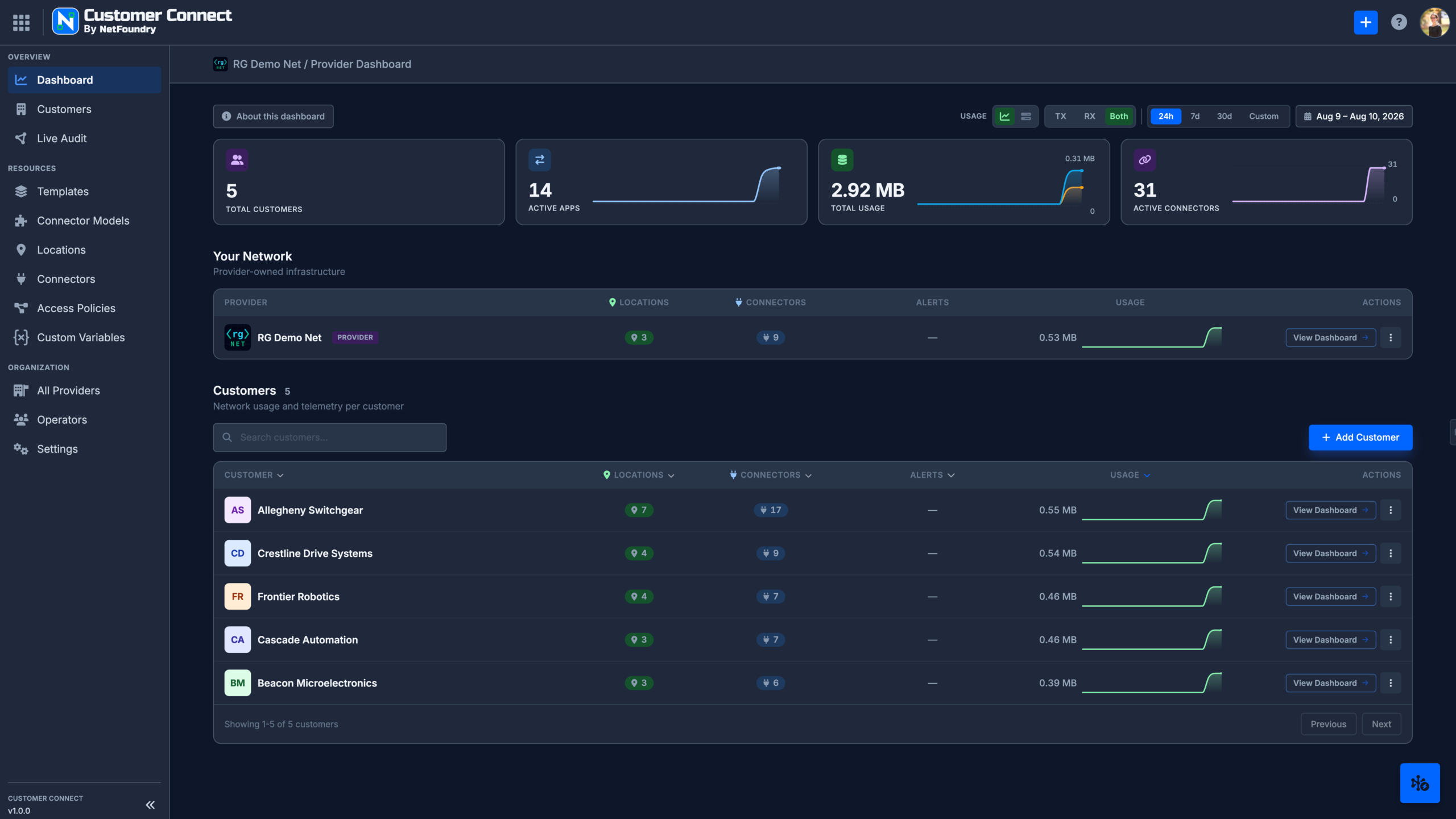The image size is (1456, 819).
Task: Collapse the sidebar with double chevron
Action: 150,805
